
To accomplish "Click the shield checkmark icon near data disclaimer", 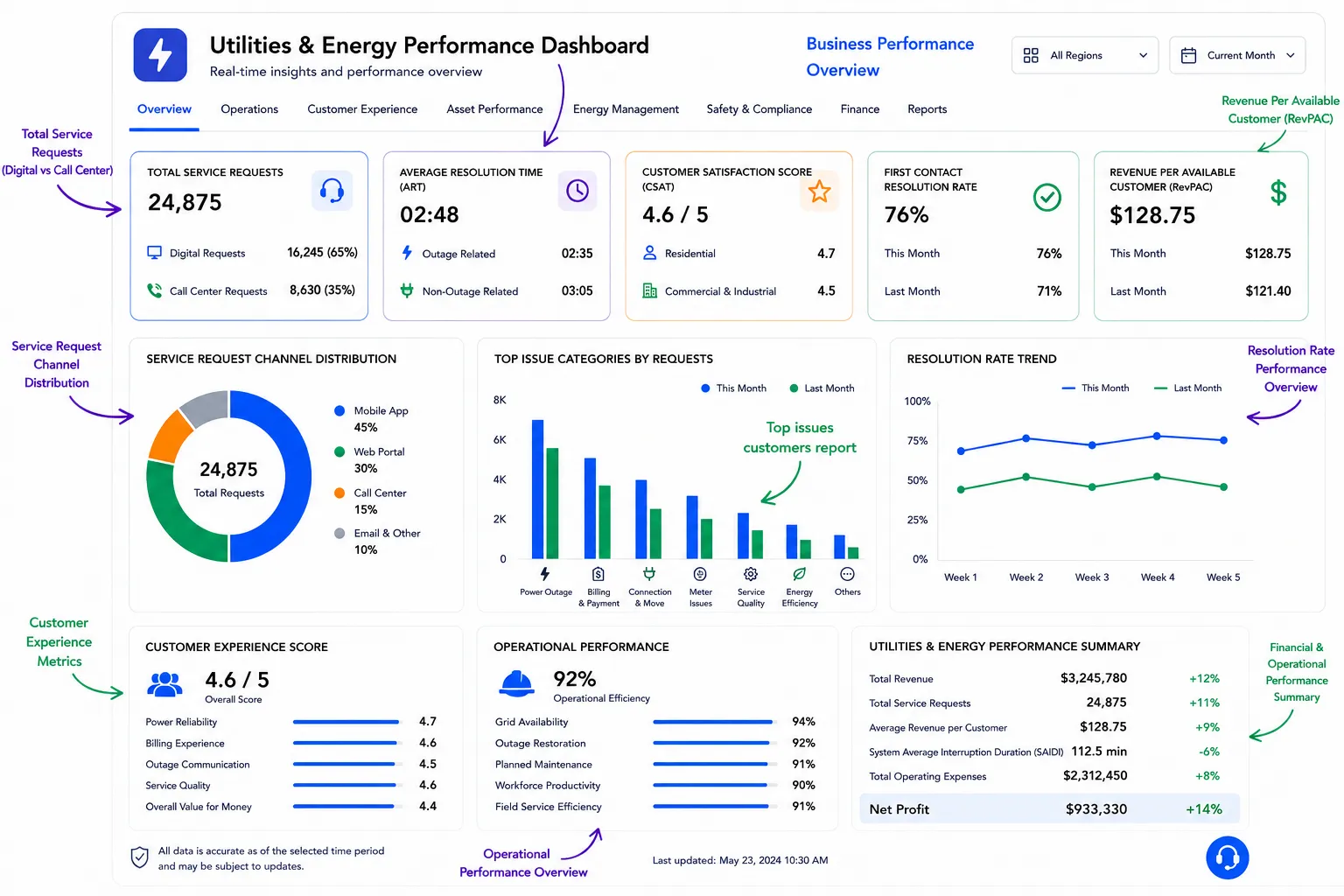I will [139, 857].
